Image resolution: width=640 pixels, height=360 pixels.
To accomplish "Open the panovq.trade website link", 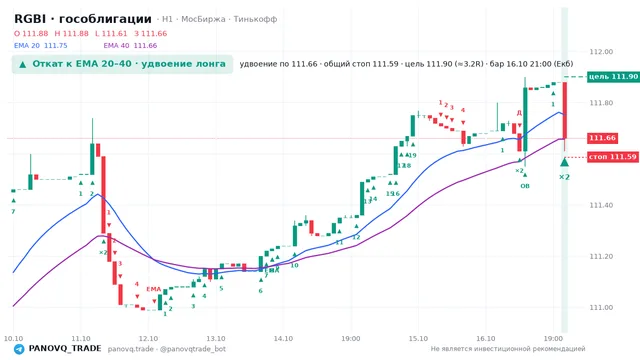I will pyautogui.click(x=131, y=349).
